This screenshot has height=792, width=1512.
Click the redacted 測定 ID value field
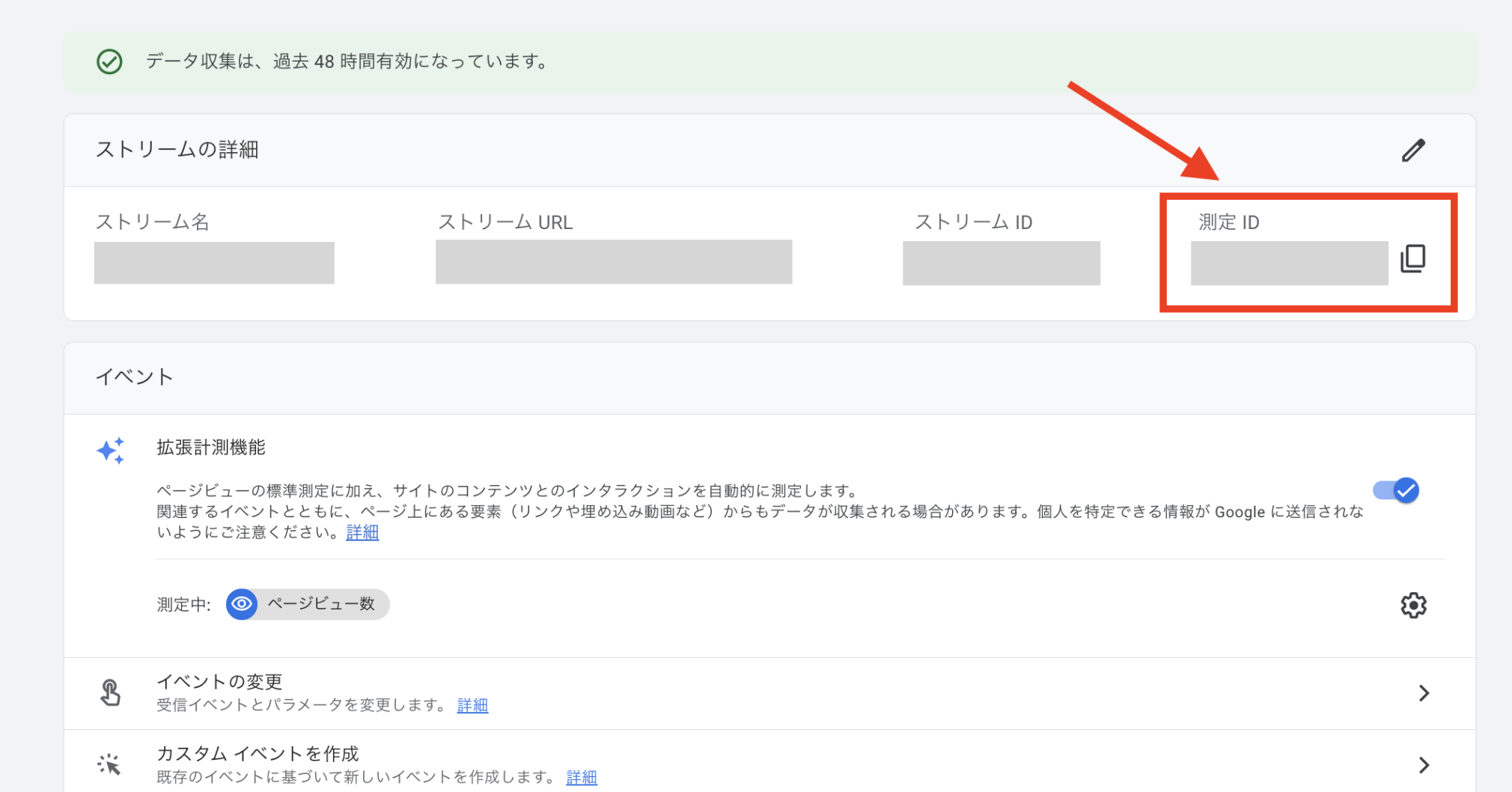[1289, 263]
